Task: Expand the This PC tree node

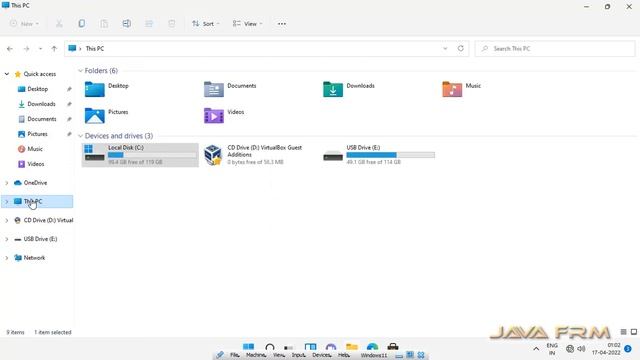Action: pyautogui.click(x=7, y=202)
